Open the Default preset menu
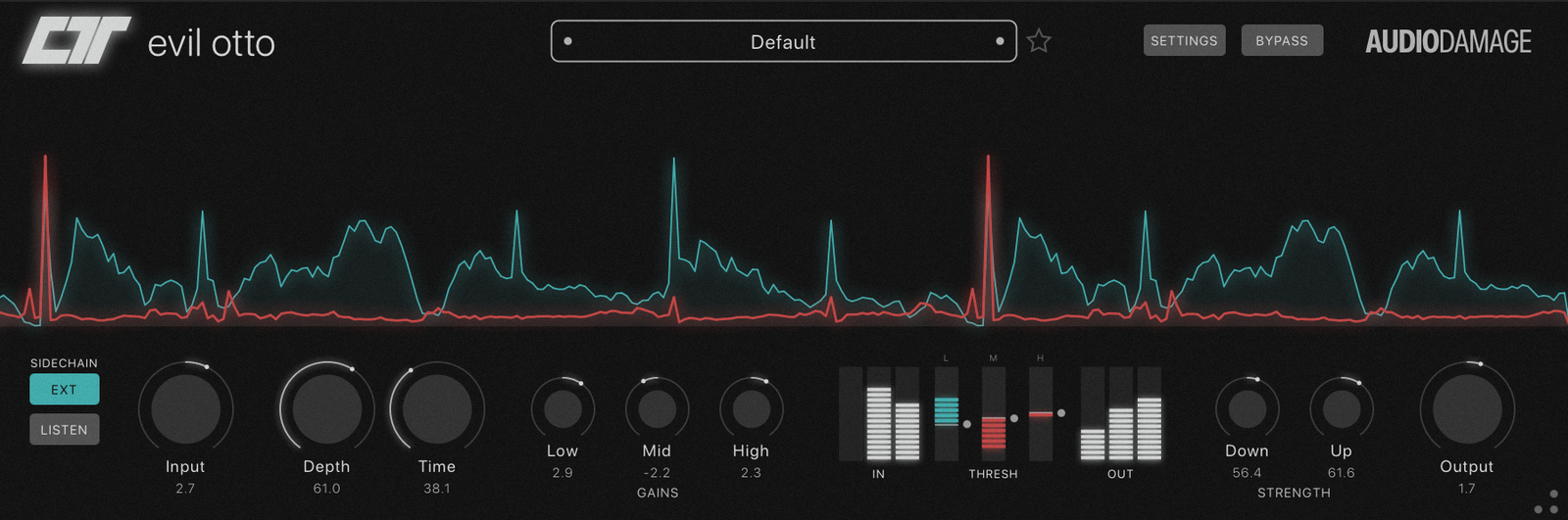This screenshot has height=520, width=1568. [783, 41]
